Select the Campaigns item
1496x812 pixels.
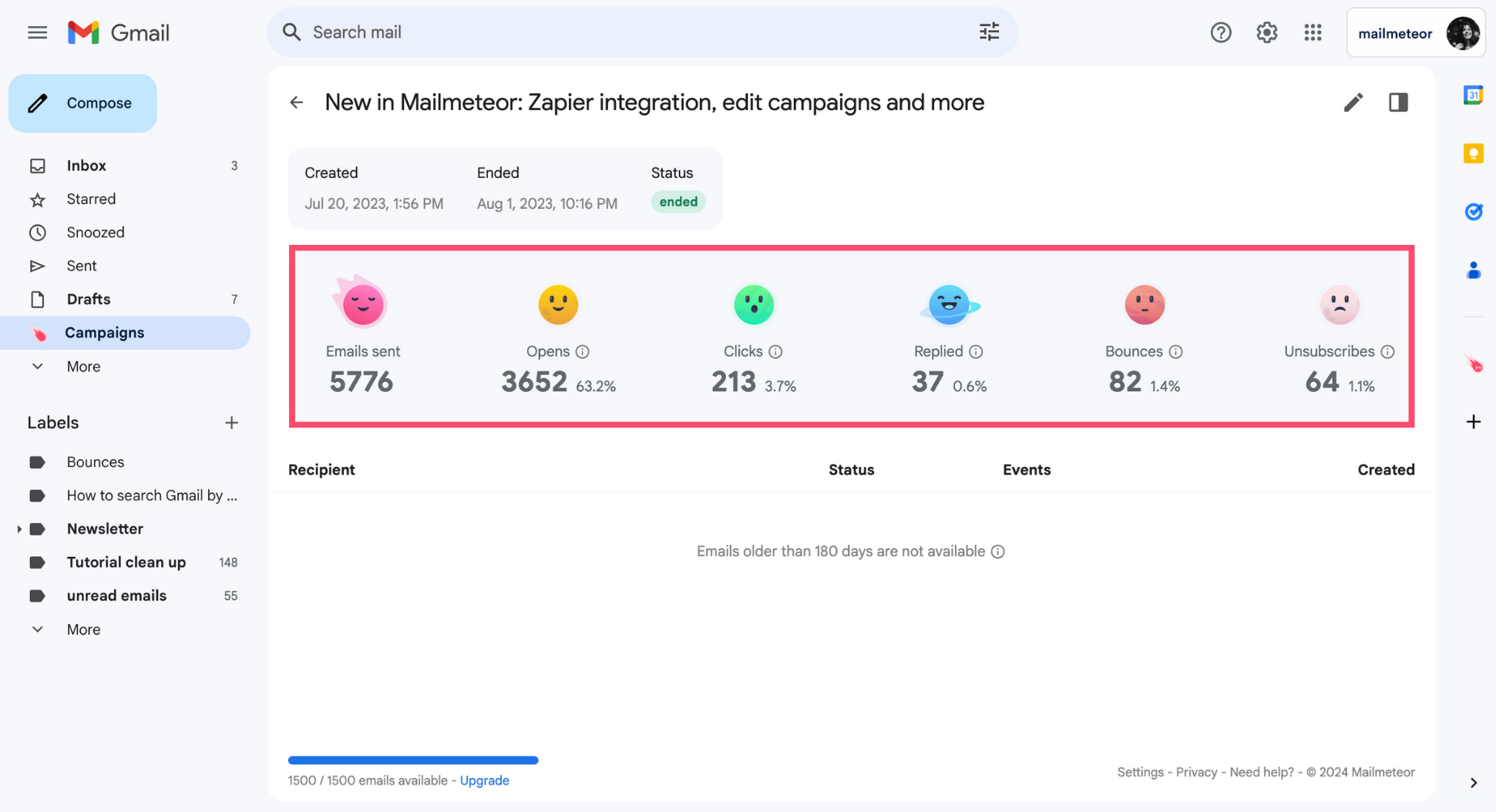click(x=126, y=333)
